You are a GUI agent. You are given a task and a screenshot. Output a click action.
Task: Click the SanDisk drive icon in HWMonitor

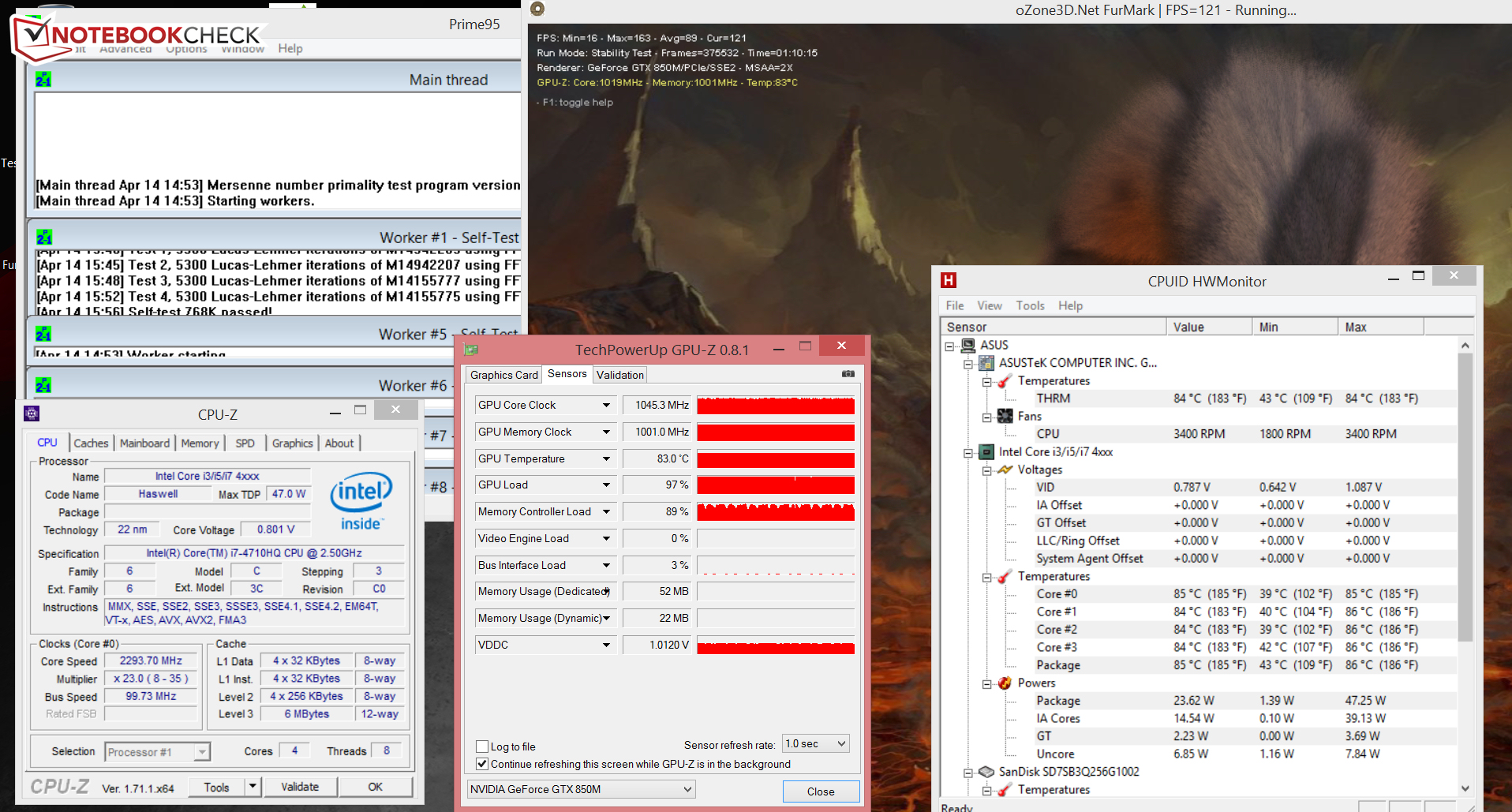point(986,772)
